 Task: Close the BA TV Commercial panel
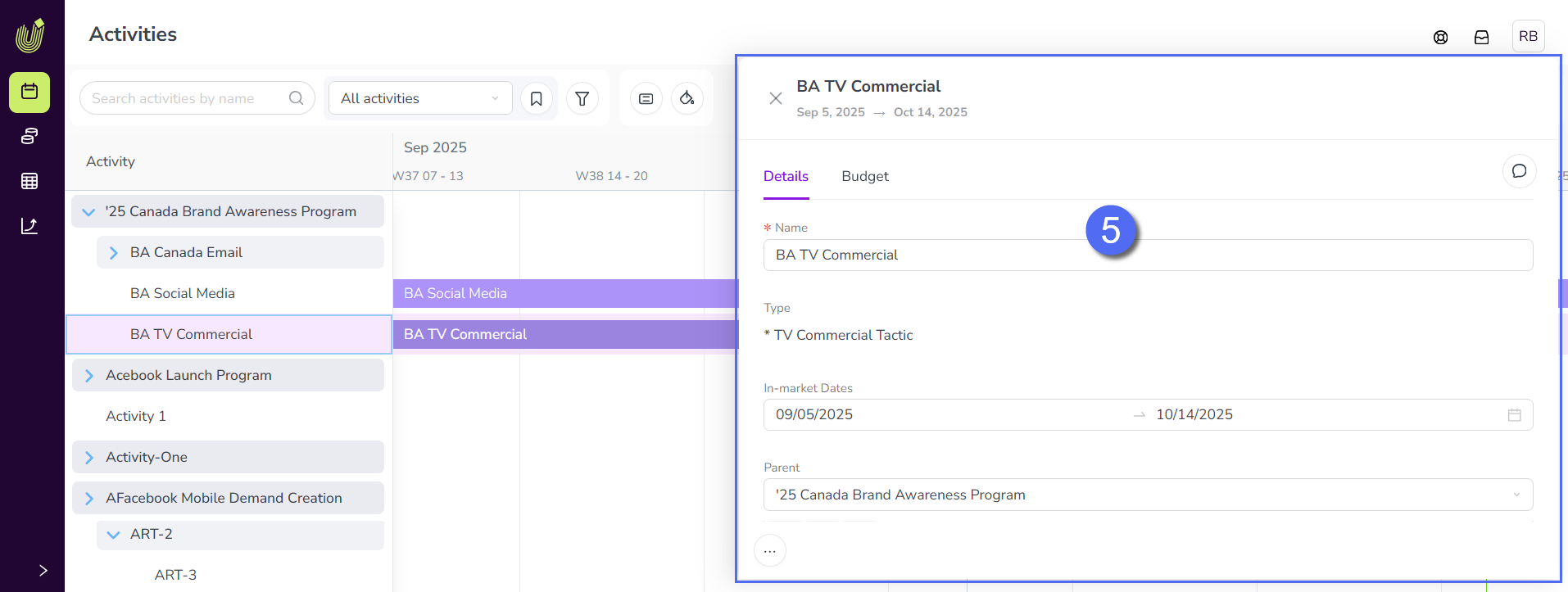[x=775, y=98]
